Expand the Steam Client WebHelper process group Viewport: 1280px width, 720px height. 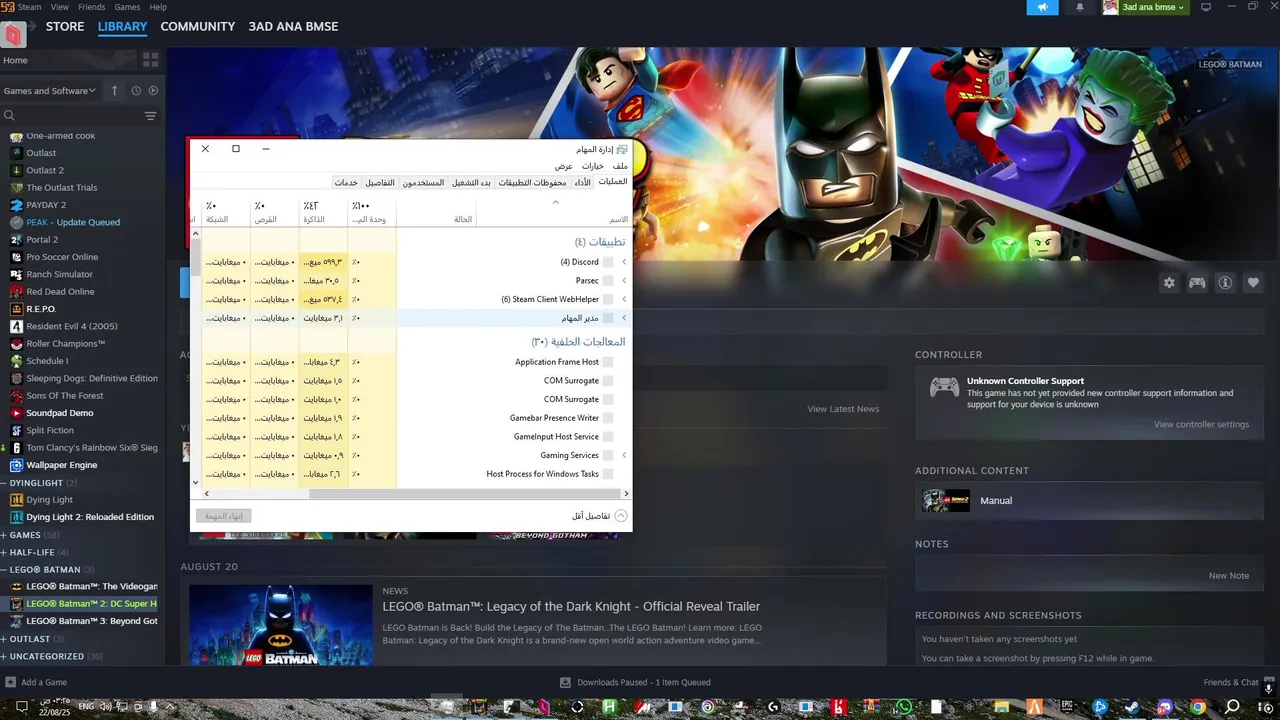[624, 299]
